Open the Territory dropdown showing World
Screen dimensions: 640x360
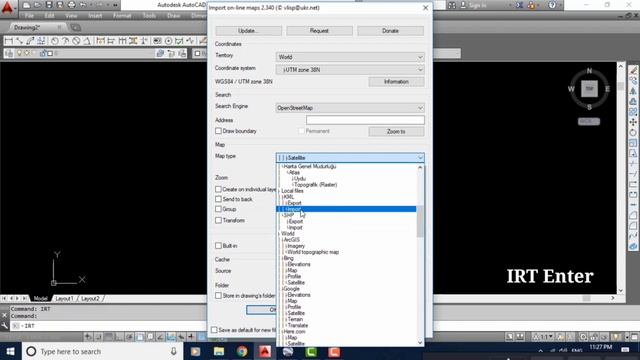(x=350, y=57)
